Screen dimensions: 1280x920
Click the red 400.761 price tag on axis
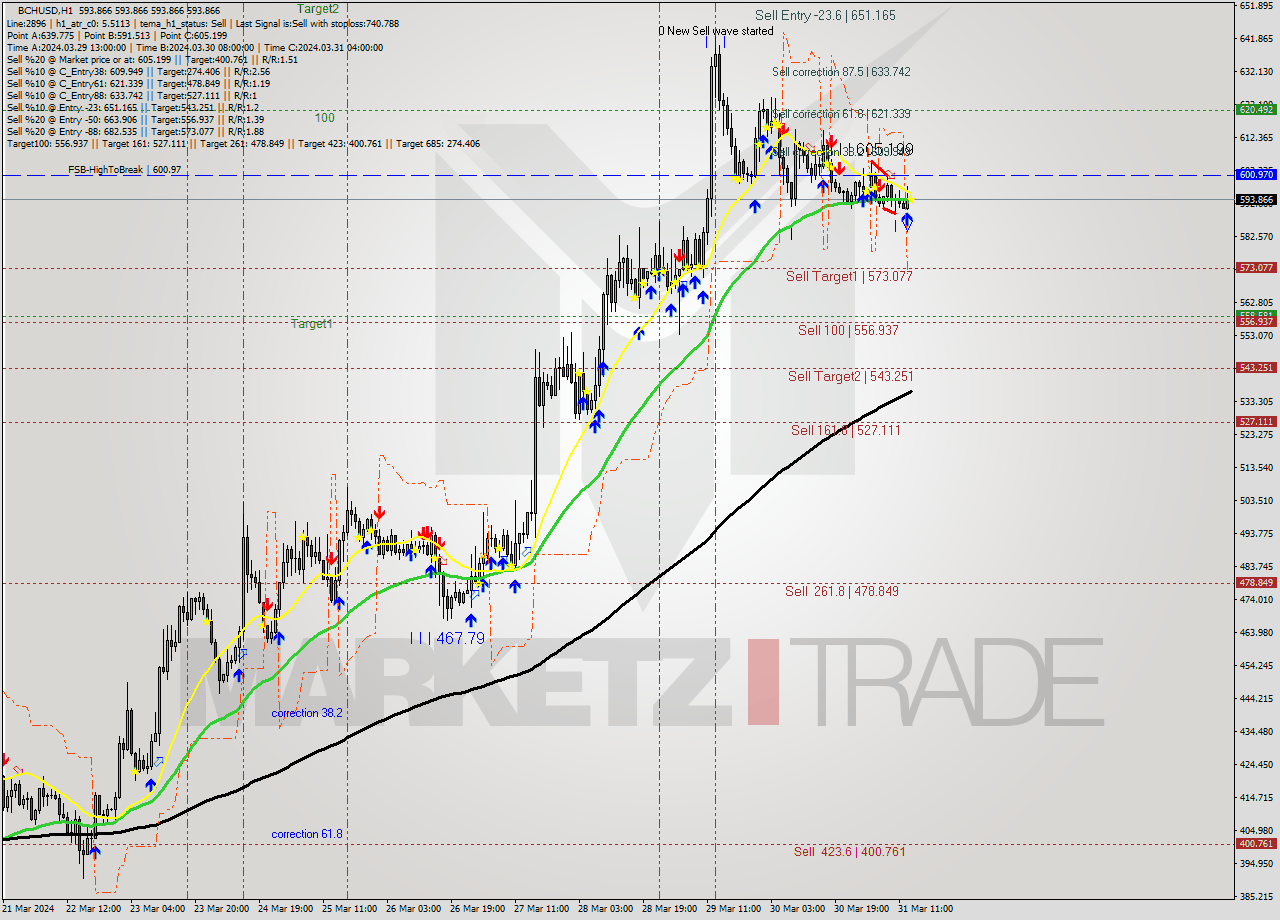pos(1256,844)
